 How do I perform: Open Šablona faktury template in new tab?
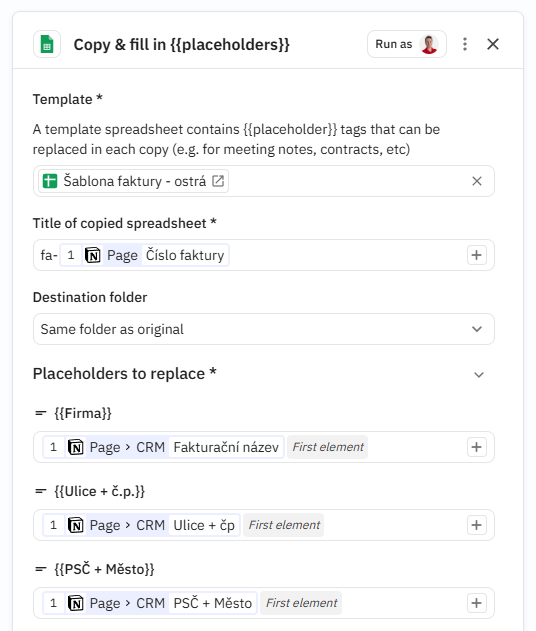click(x=218, y=181)
